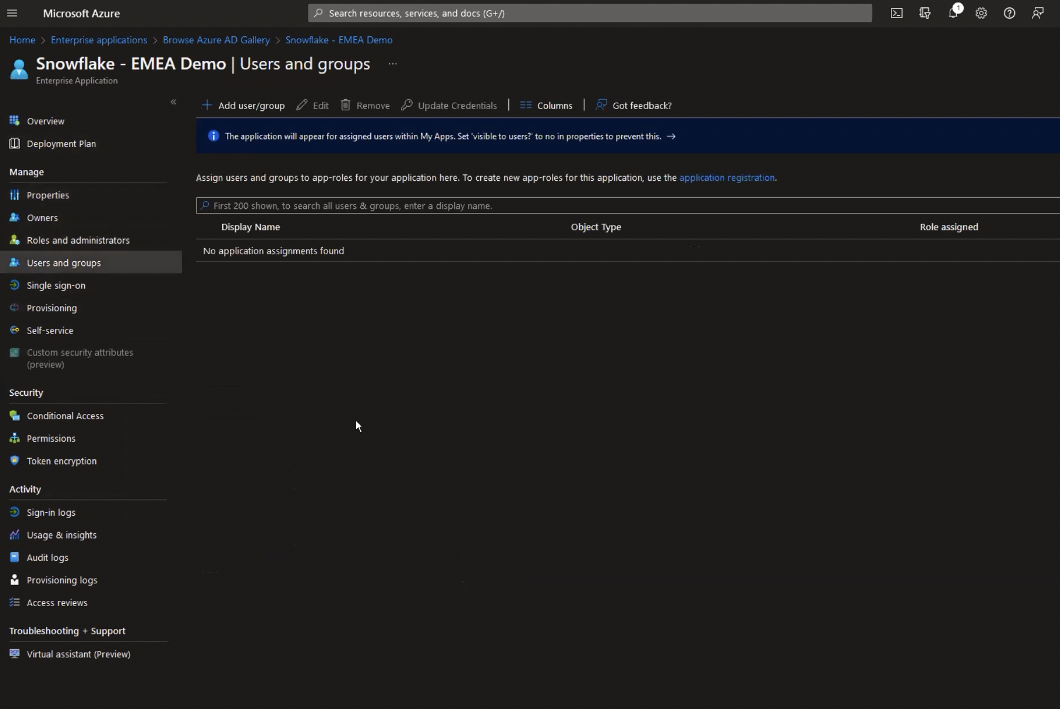
Task: Click the Deployment Plan book icon
Action: point(14,143)
